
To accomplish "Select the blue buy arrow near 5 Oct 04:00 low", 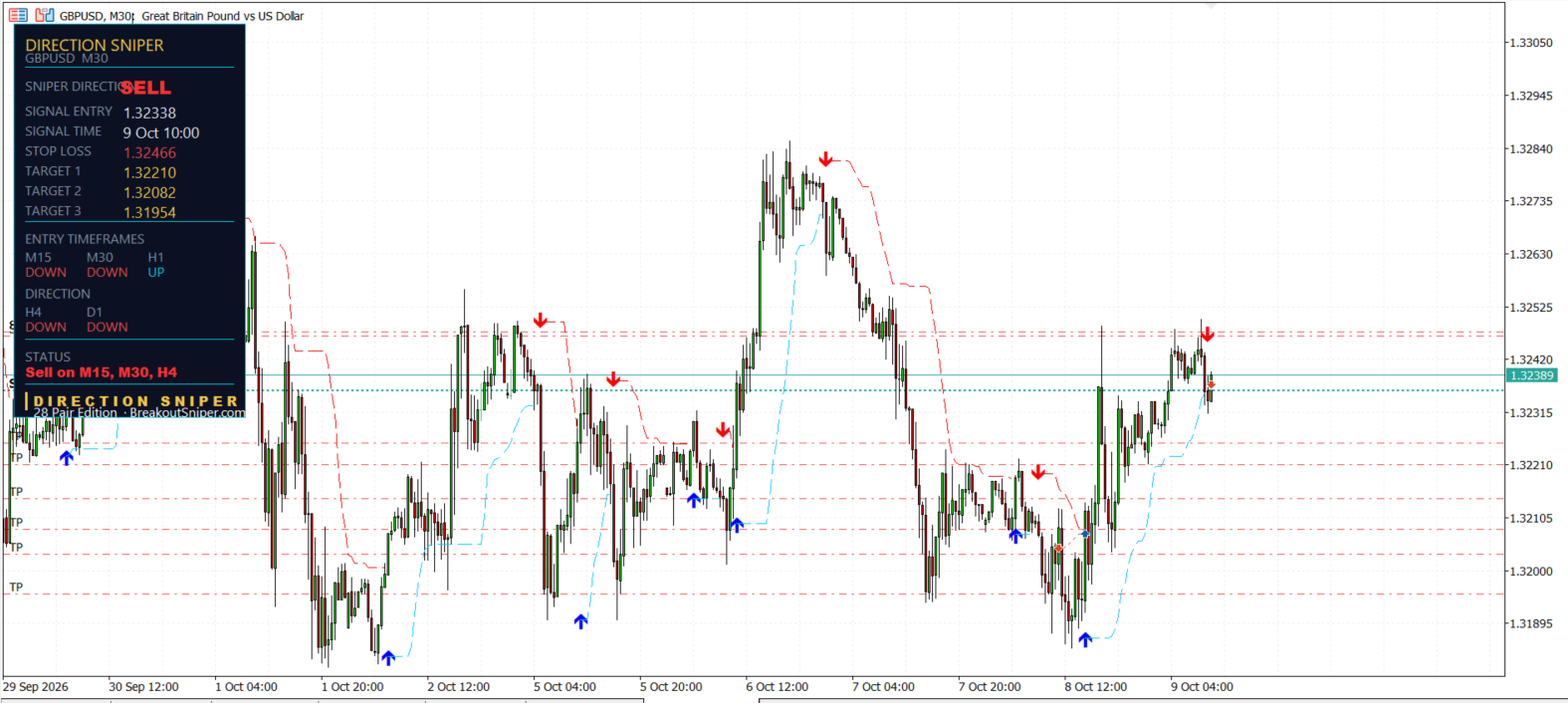I will tap(580, 621).
